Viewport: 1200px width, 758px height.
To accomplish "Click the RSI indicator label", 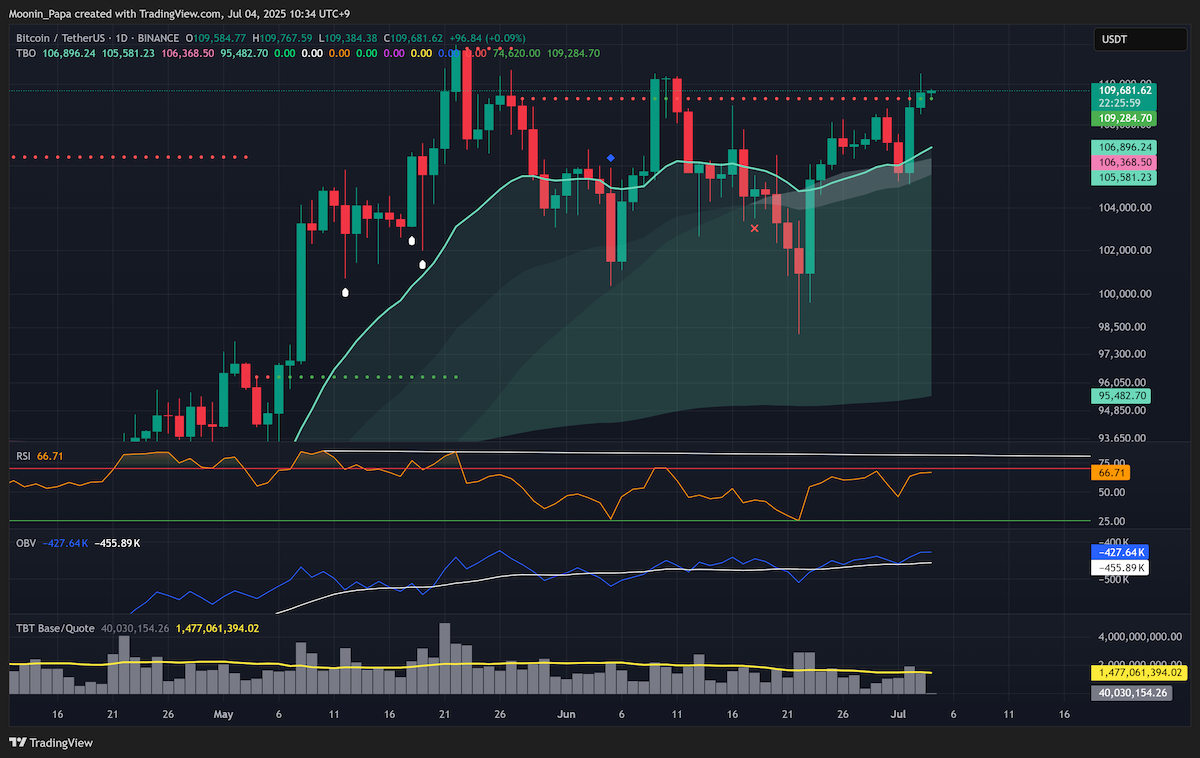I will [24, 456].
